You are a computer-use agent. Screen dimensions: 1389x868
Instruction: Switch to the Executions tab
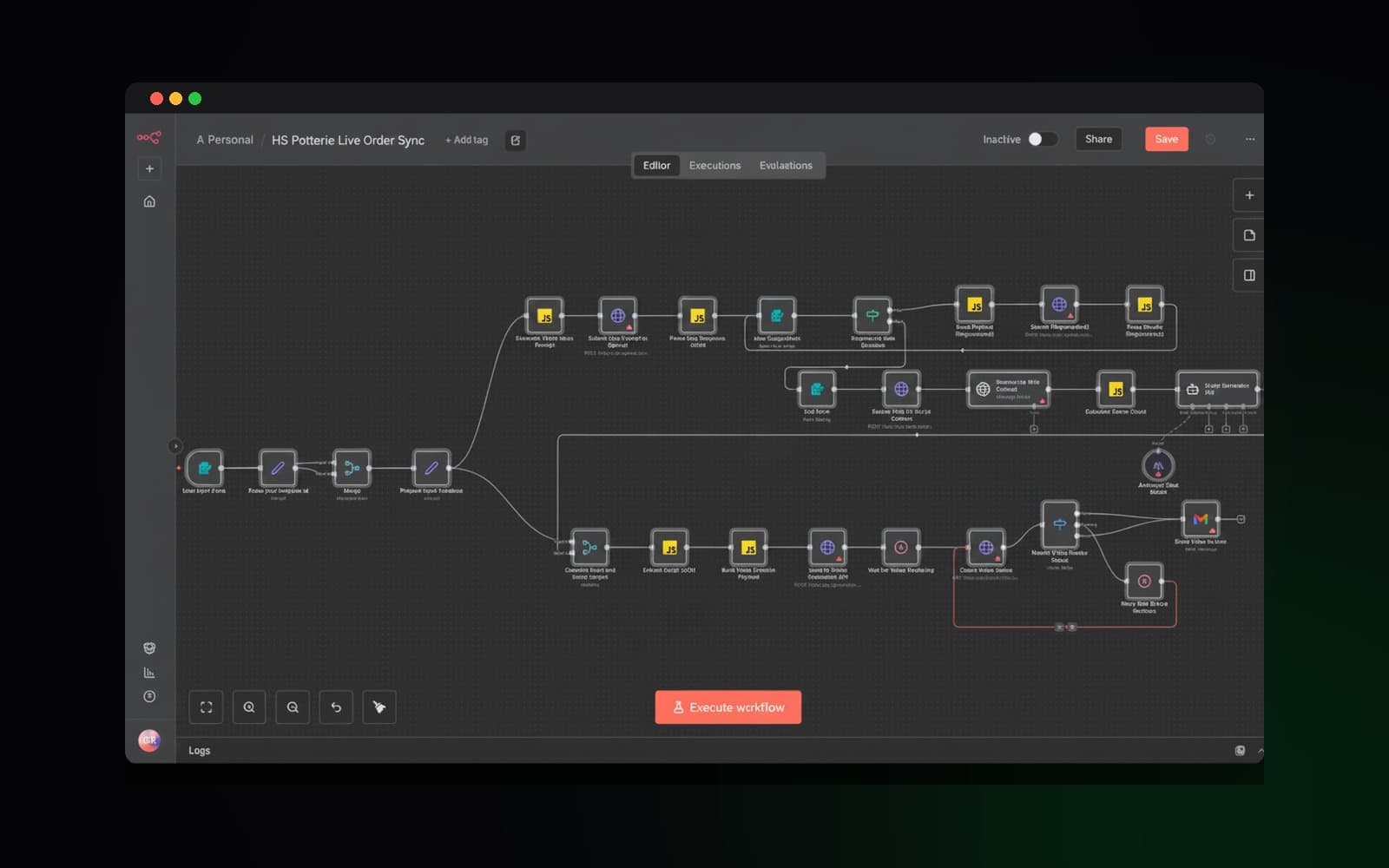(714, 166)
